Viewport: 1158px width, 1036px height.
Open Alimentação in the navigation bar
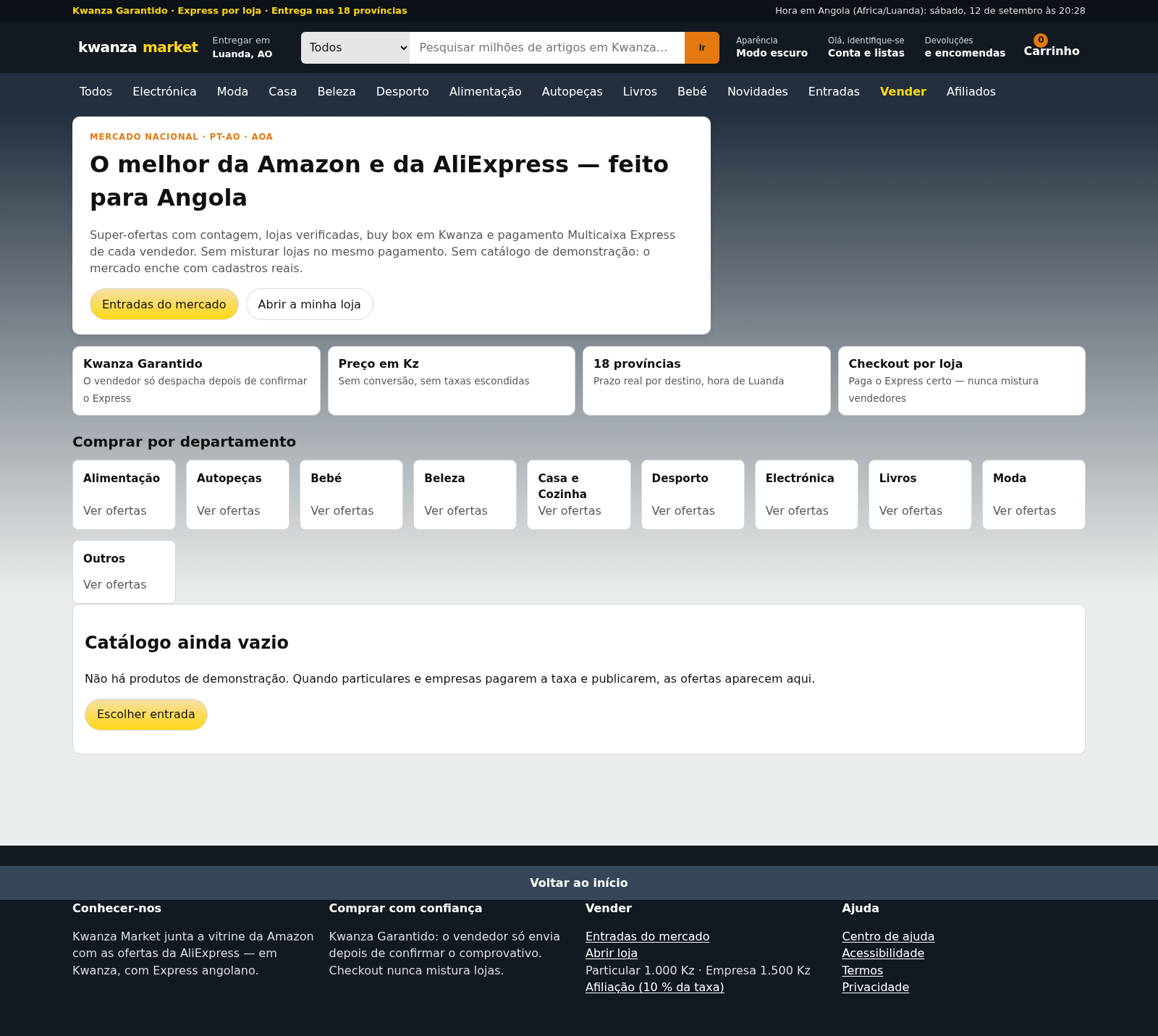pos(485,91)
